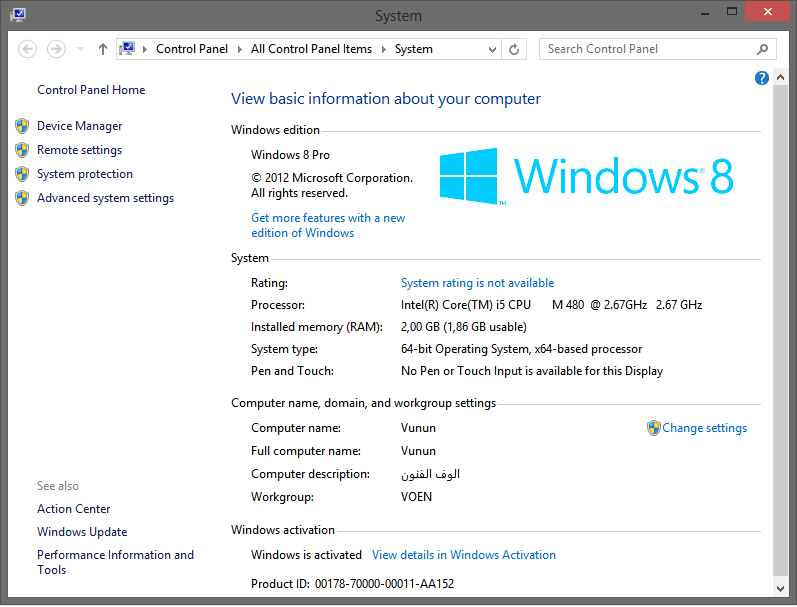Image resolution: width=797 pixels, height=607 pixels.
Task: Go back using the Back arrow button
Action: tap(27, 49)
